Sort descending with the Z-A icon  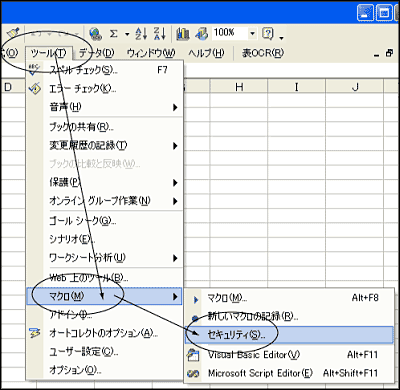tap(159, 34)
